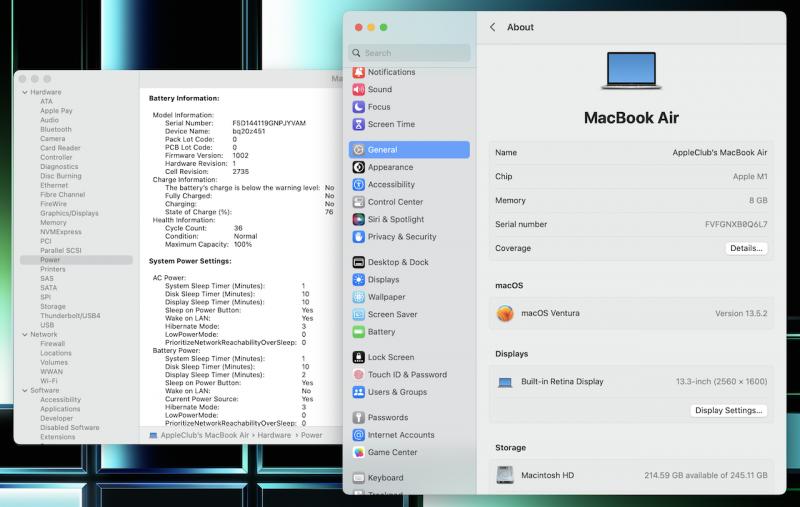Viewport: 800px width, 507px height.
Task: Select Bluetooth in System Information sidebar
Action: pos(56,130)
